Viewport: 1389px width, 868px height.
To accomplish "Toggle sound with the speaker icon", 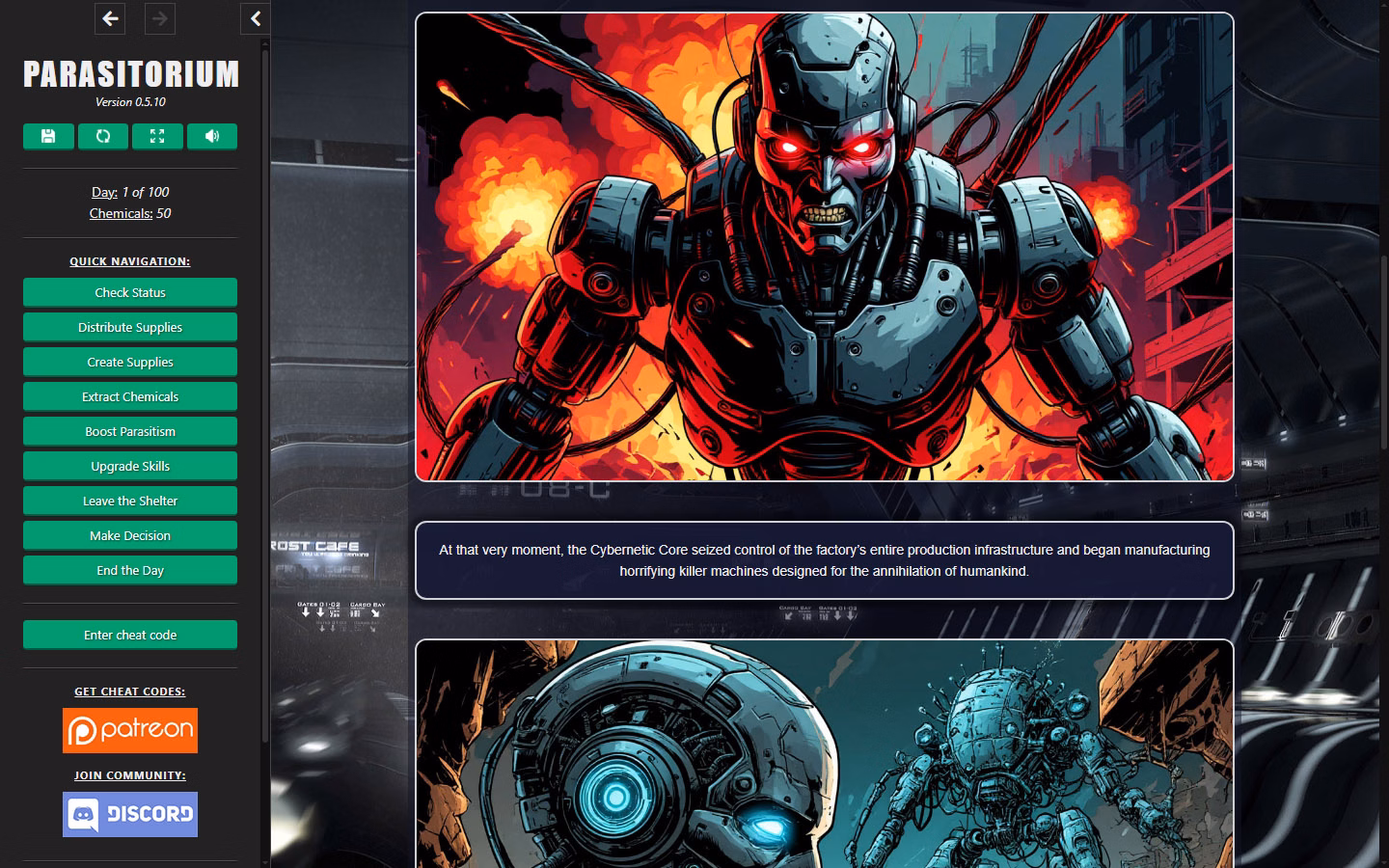I will click(212, 136).
